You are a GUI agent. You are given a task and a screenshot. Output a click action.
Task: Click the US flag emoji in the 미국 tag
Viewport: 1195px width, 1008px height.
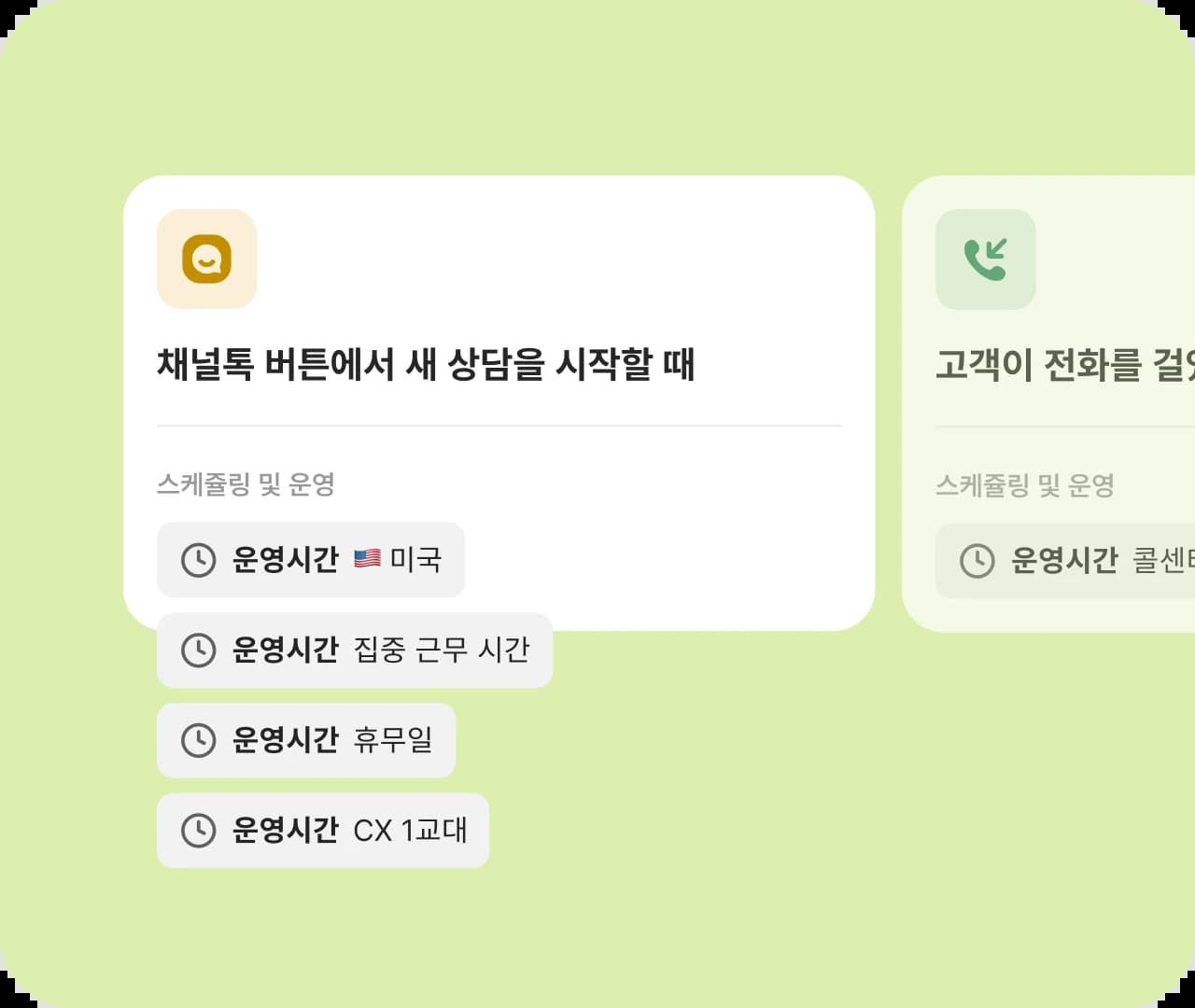366,559
